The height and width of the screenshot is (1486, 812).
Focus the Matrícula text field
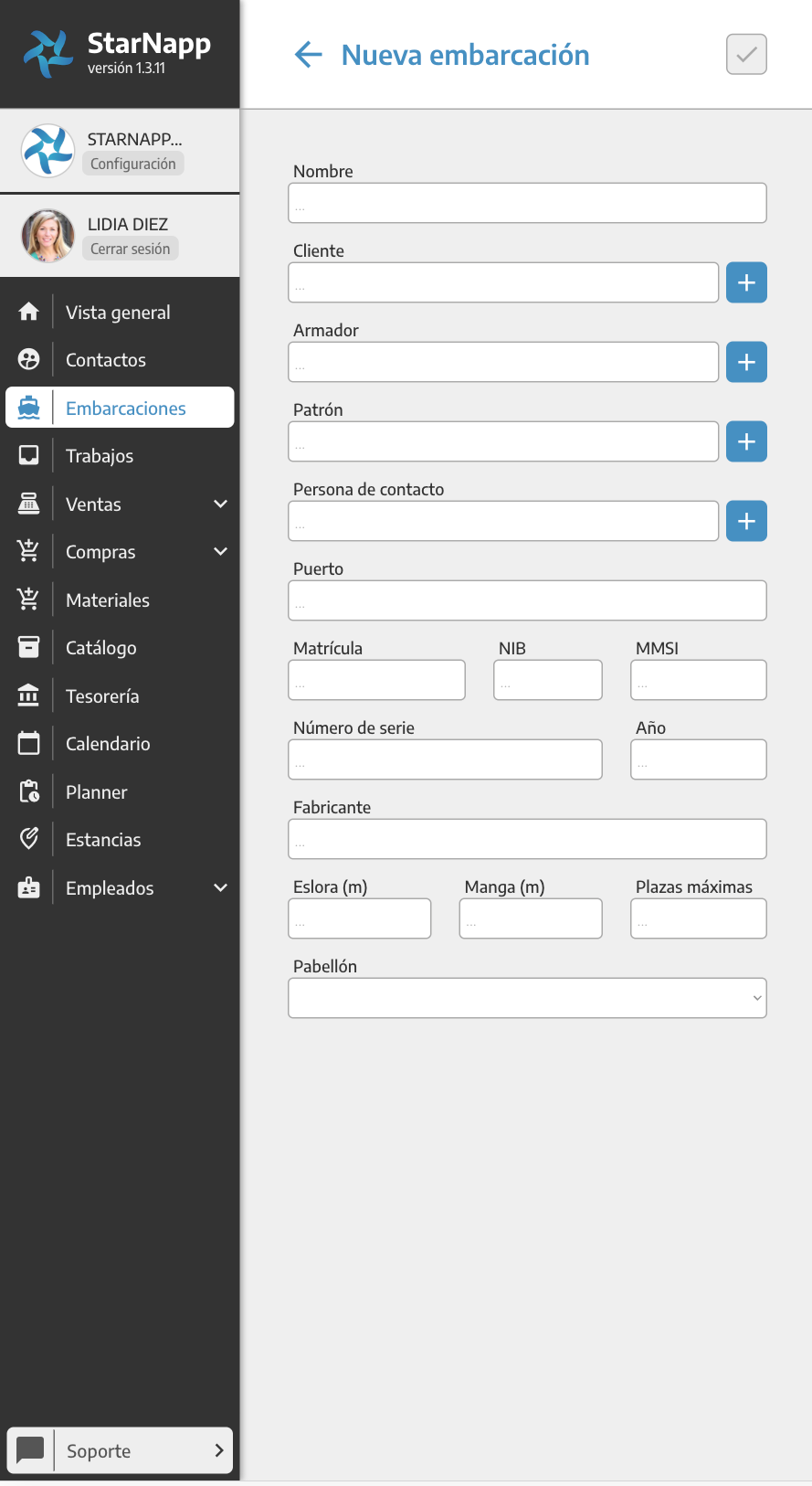(x=376, y=680)
